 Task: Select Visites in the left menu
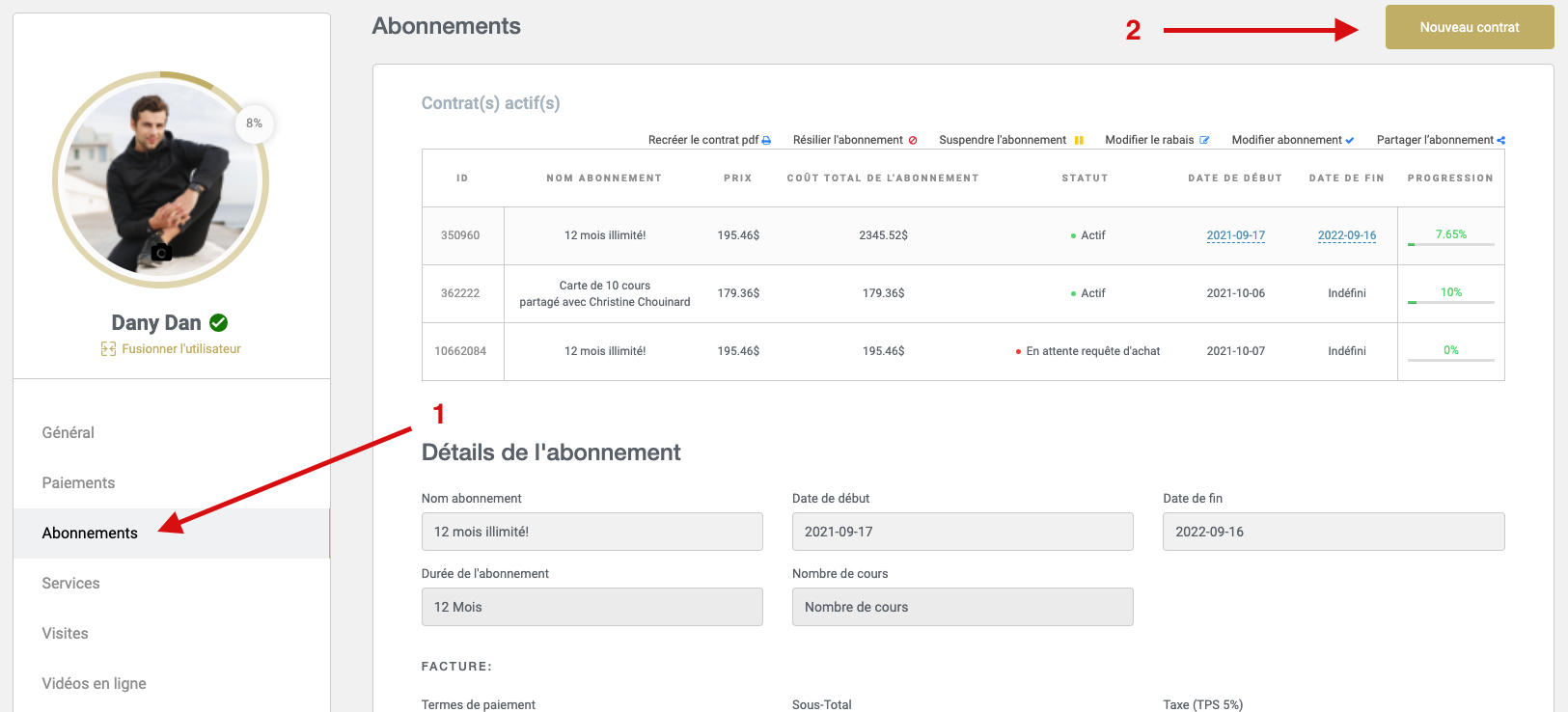65,634
